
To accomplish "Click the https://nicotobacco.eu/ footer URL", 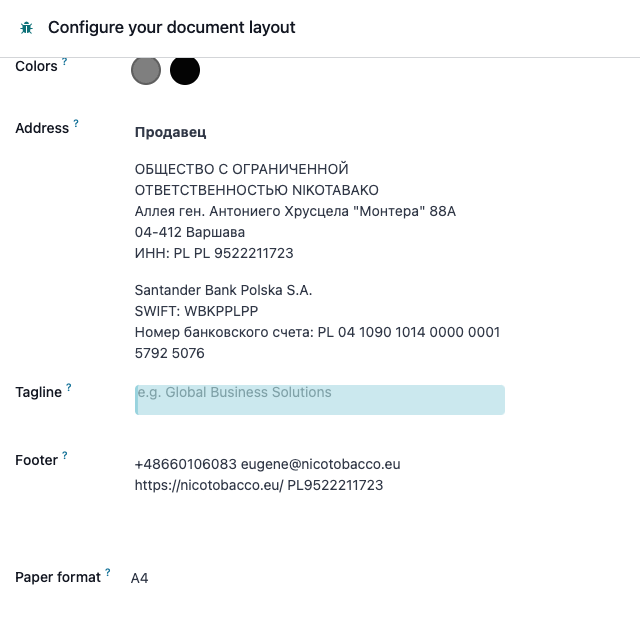I will [x=209, y=485].
